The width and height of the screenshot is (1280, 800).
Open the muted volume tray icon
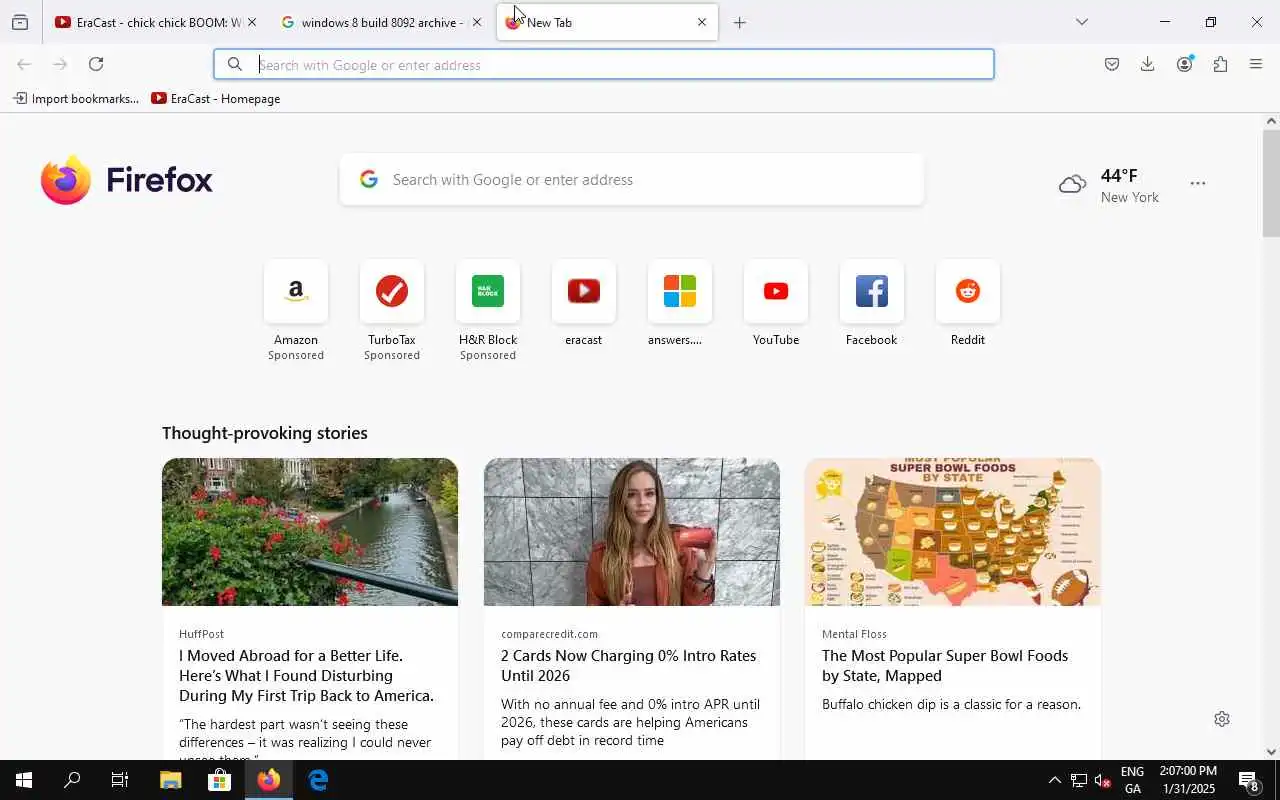pyautogui.click(x=1103, y=780)
